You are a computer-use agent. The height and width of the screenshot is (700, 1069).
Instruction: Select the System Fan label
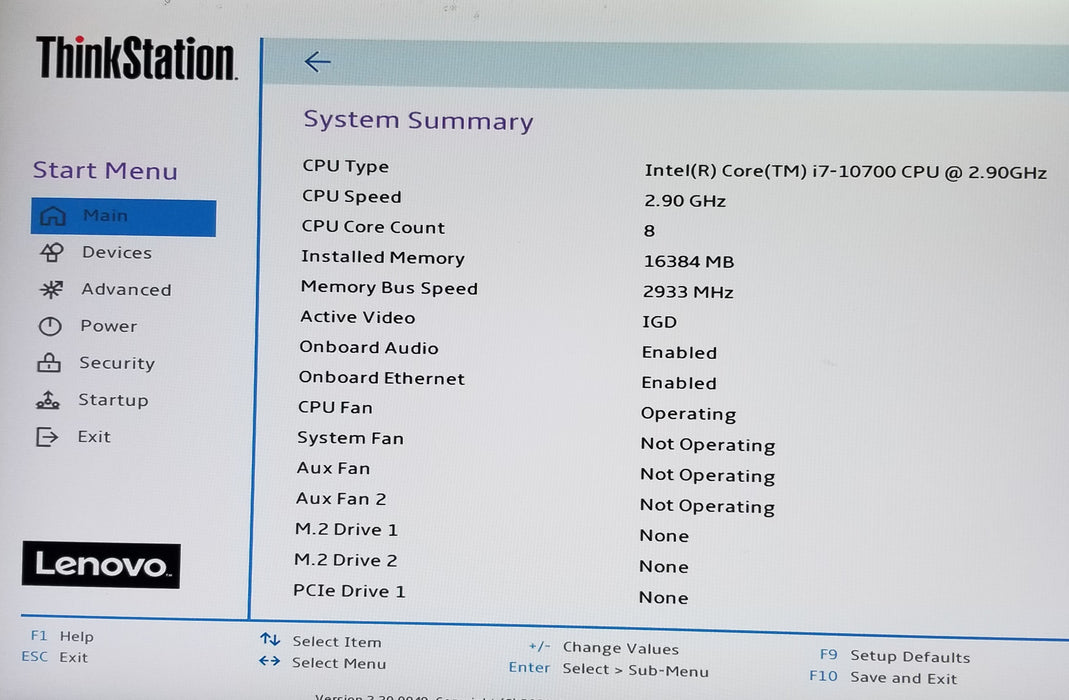350,438
